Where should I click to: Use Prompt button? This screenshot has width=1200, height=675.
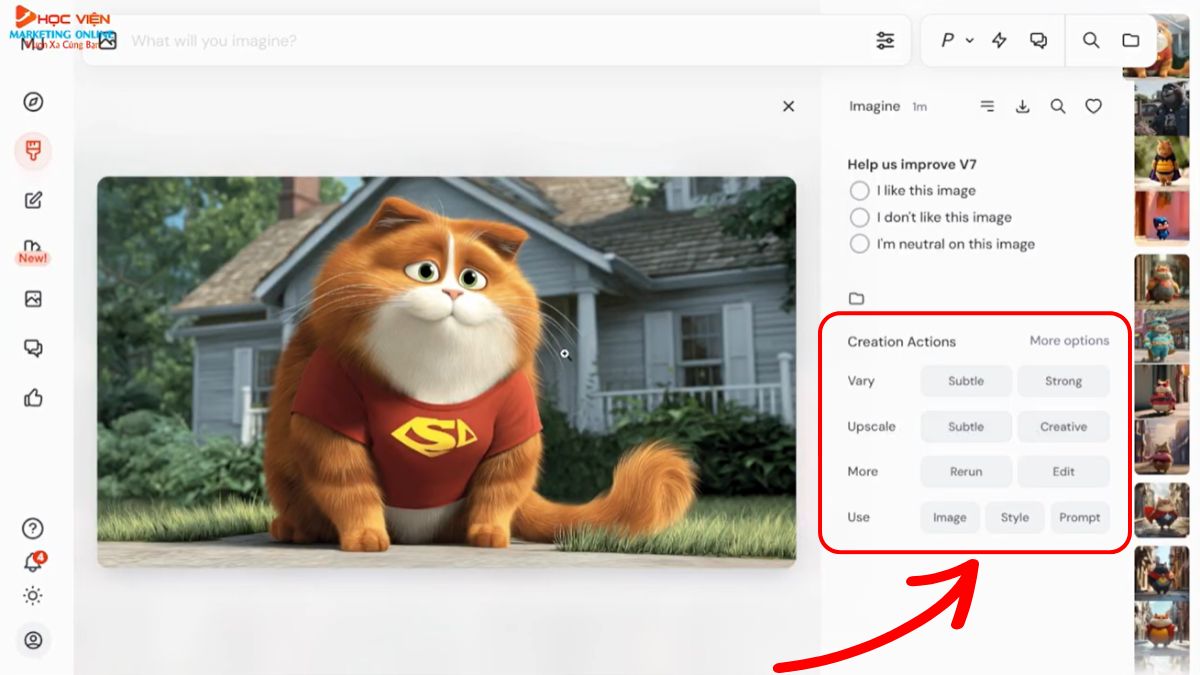click(1080, 517)
